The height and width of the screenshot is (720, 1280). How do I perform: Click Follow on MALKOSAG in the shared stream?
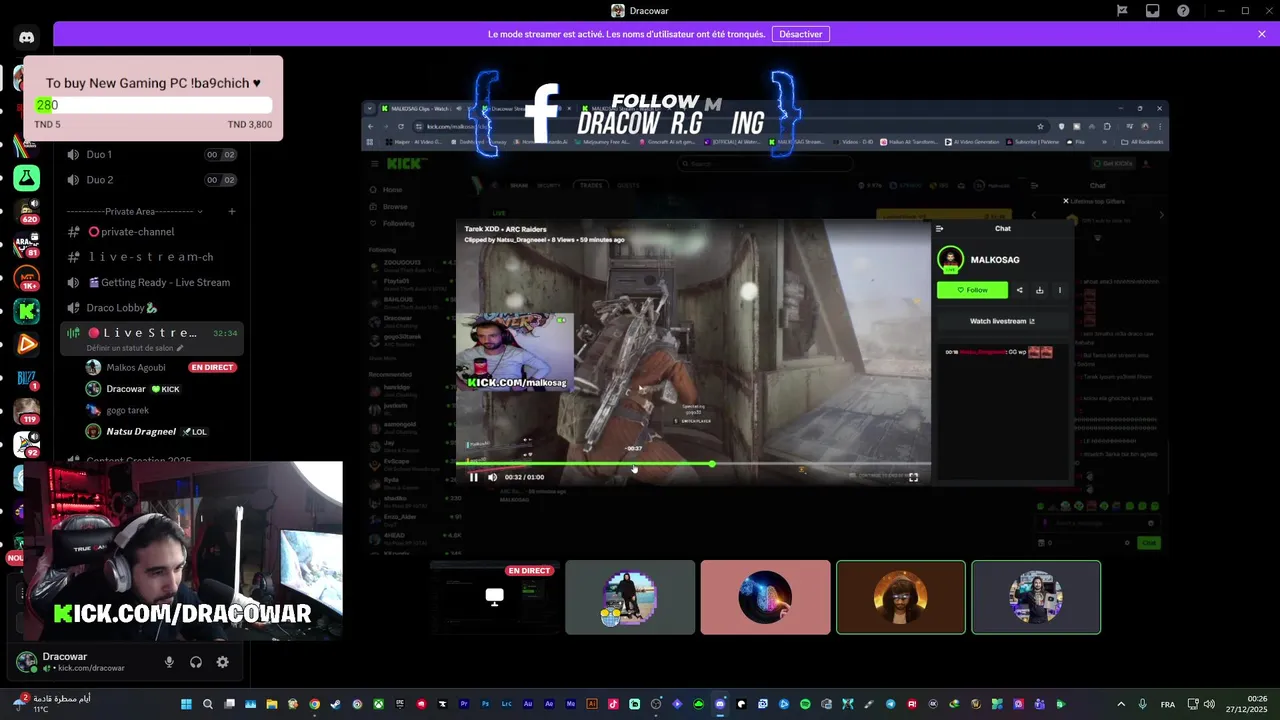coord(972,290)
